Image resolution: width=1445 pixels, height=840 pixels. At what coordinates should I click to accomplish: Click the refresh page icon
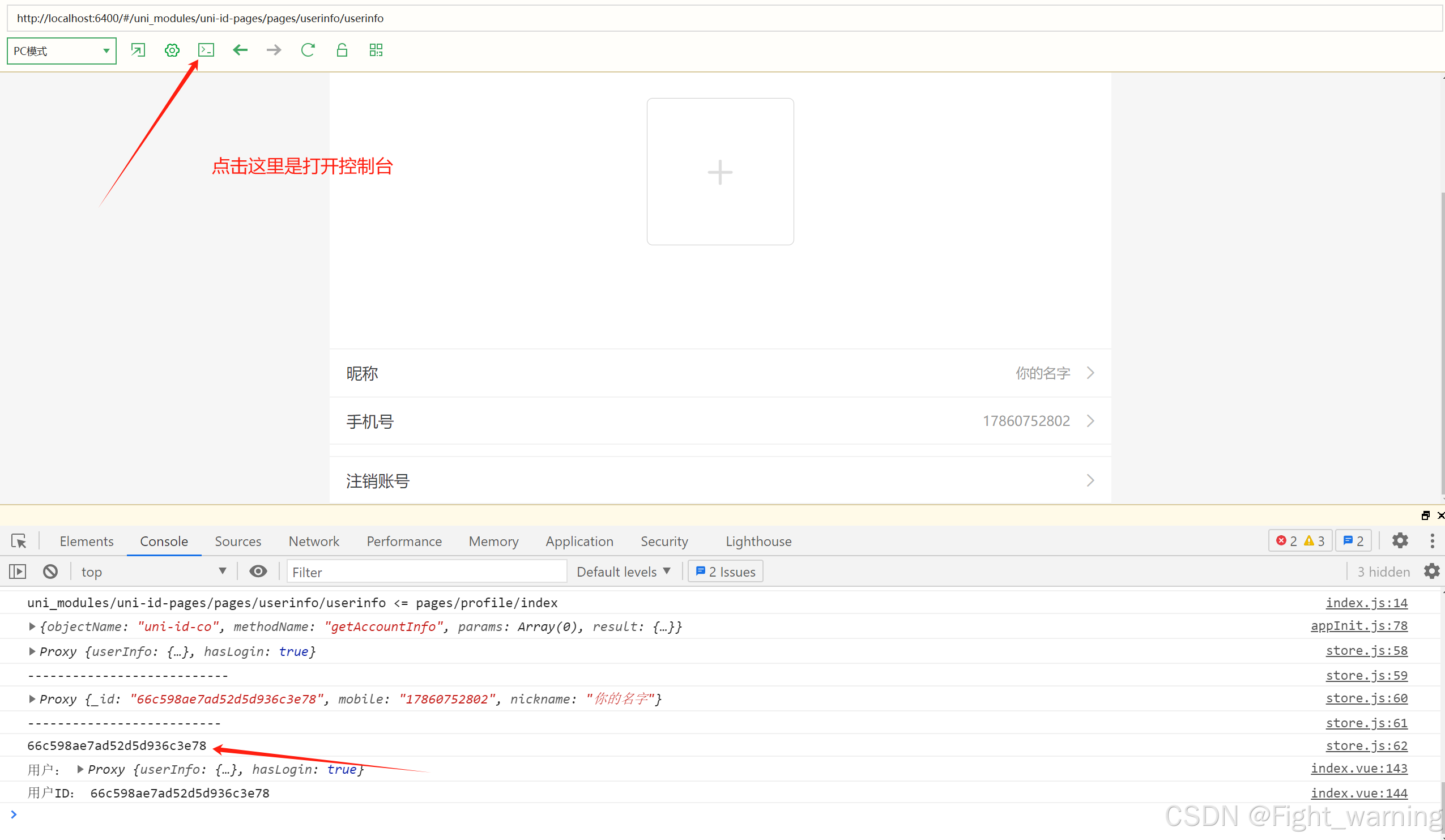308,50
